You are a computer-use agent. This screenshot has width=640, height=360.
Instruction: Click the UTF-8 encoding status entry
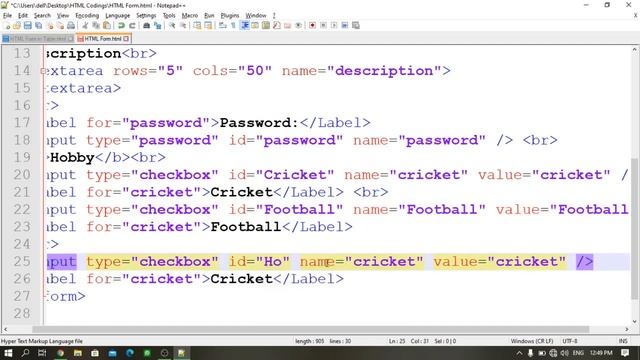tap(570, 341)
